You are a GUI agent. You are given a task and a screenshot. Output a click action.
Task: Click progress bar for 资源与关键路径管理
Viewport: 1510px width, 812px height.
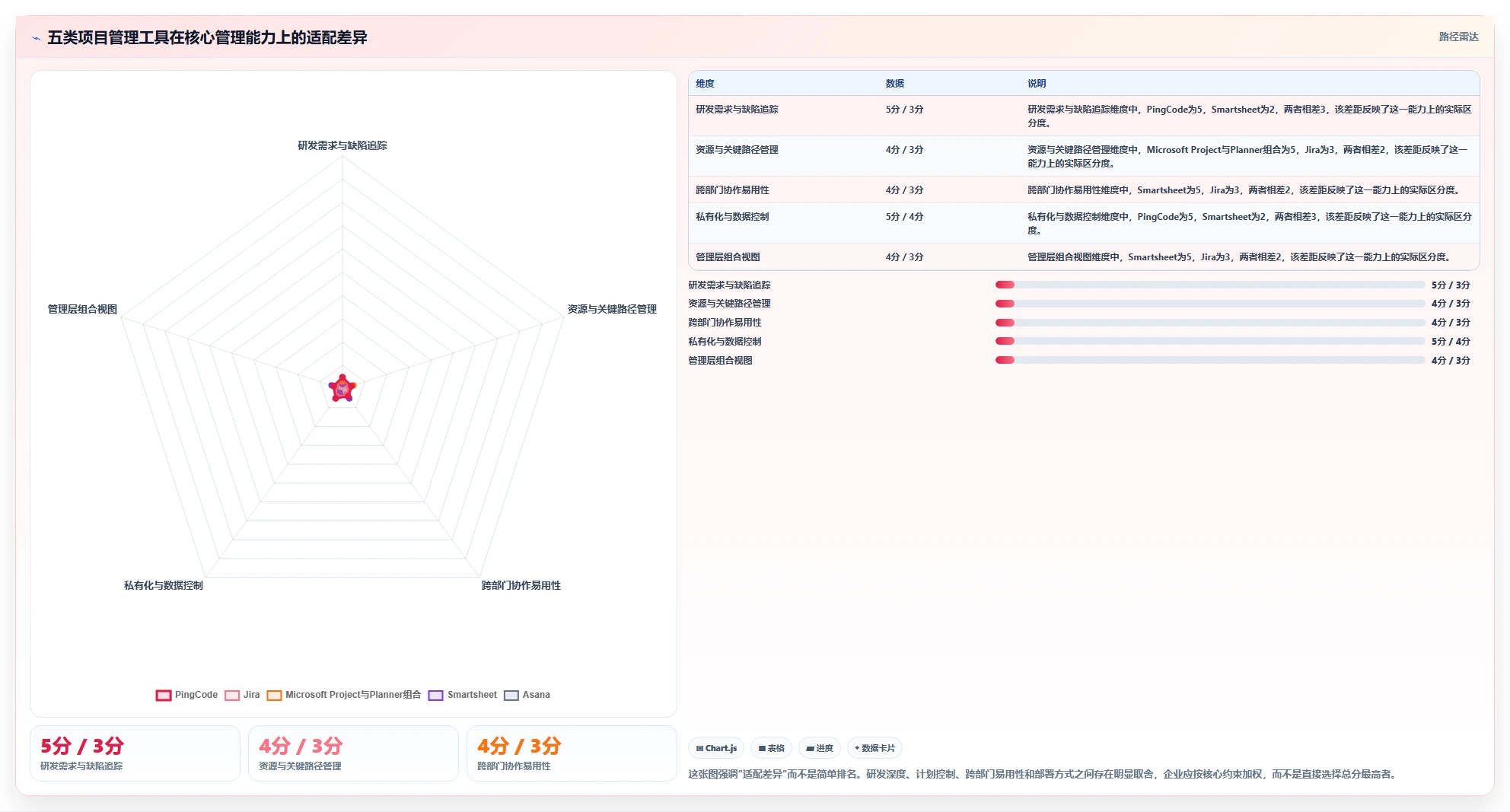[x=1210, y=304]
